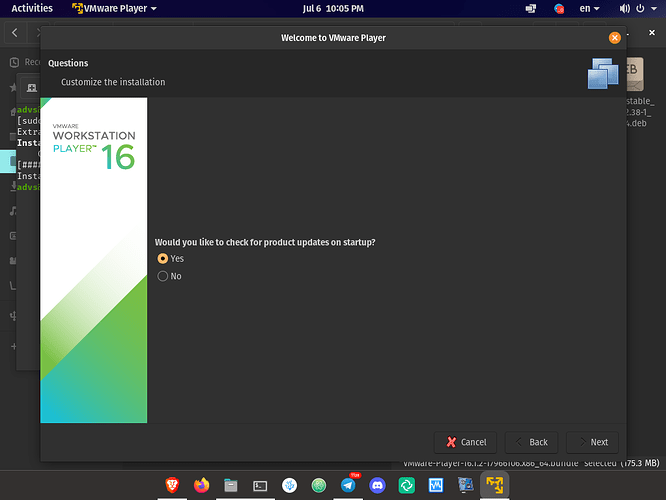Click the Workstation Player 16 banner image
The width and height of the screenshot is (666, 500).
(94, 260)
